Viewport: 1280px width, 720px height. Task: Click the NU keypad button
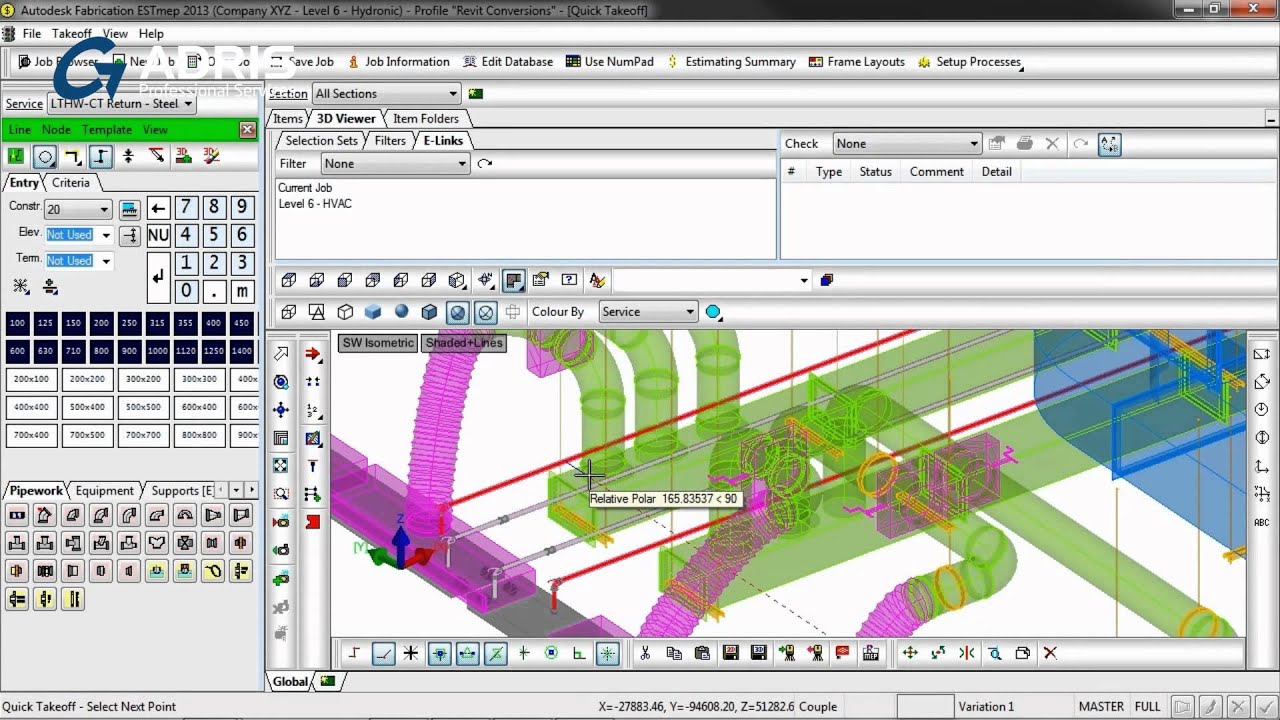(x=158, y=236)
